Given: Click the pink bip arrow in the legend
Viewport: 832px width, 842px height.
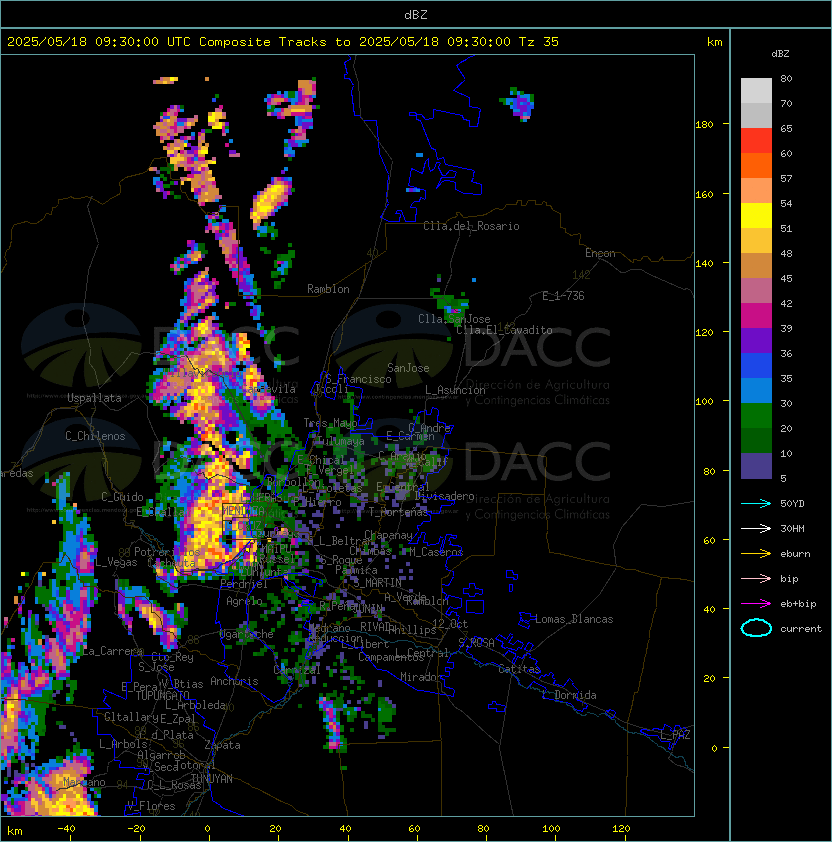Looking at the screenshot, I should (x=756, y=578).
